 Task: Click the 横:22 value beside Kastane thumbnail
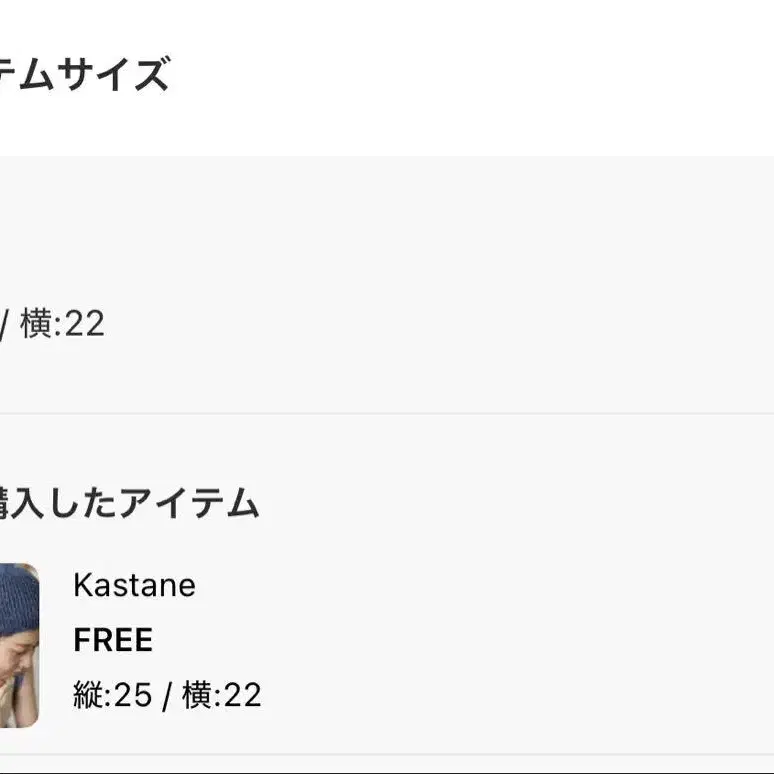(x=222, y=695)
